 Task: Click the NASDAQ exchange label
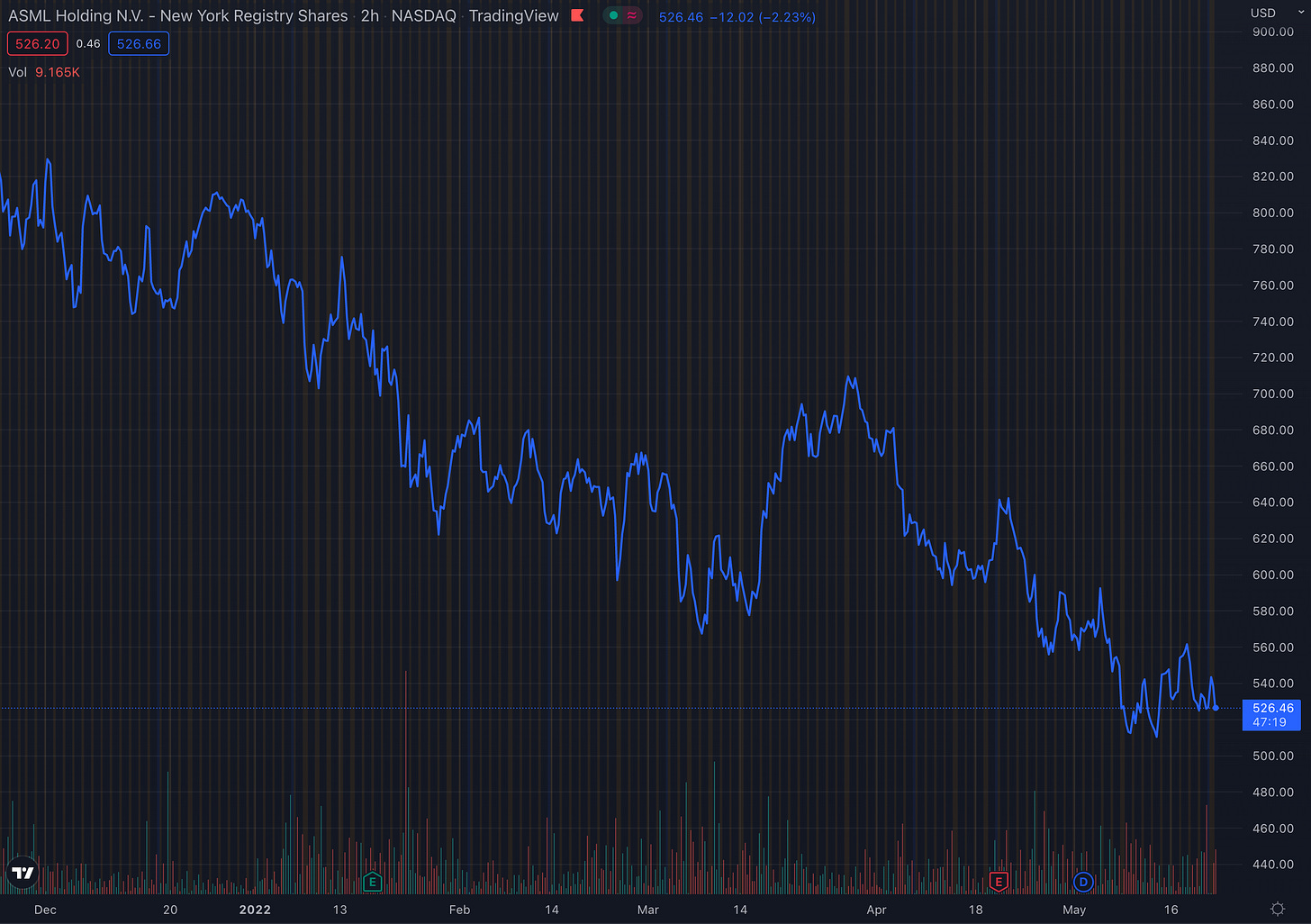click(424, 15)
